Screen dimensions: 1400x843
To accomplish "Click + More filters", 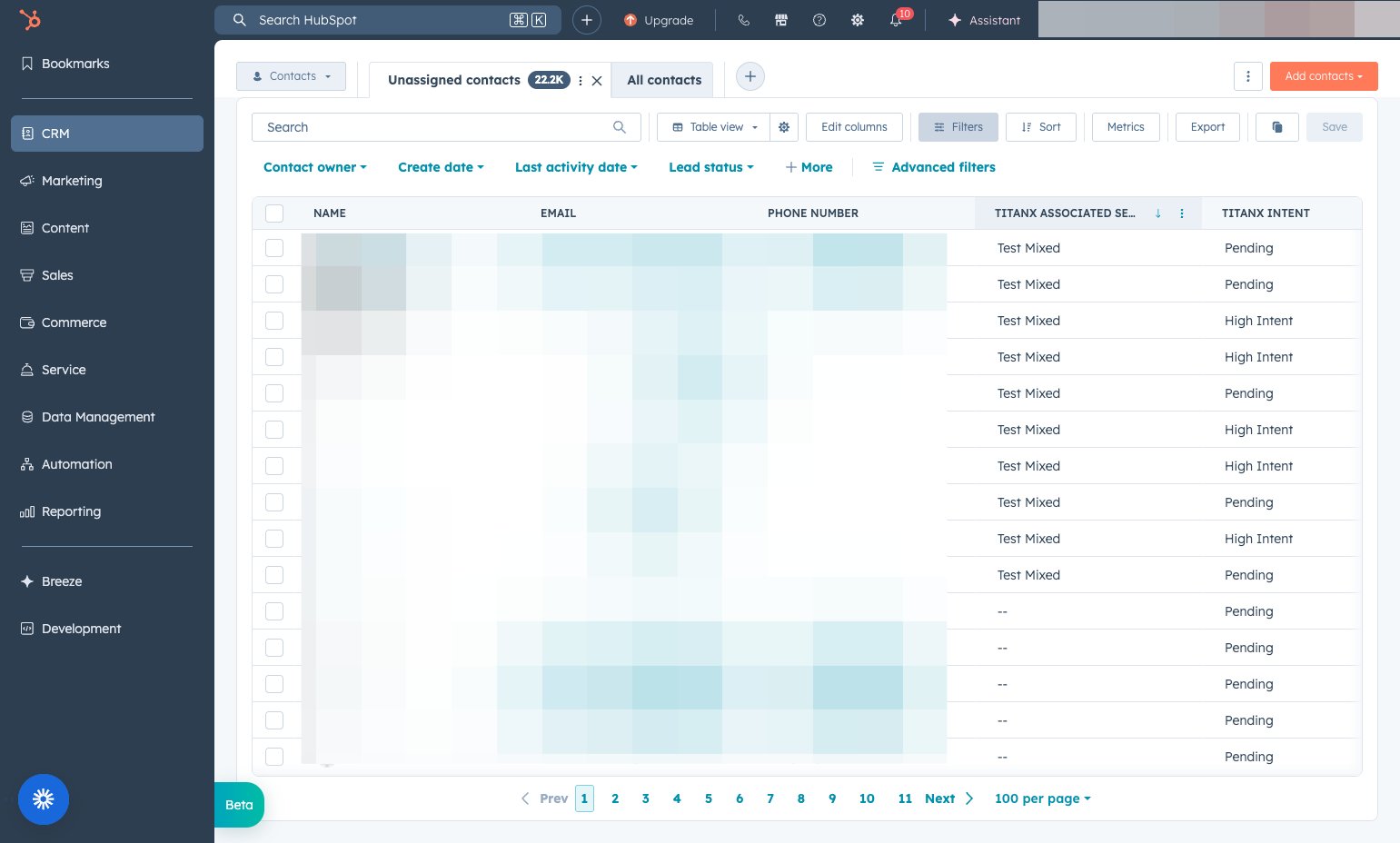I will (x=809, y=167).
